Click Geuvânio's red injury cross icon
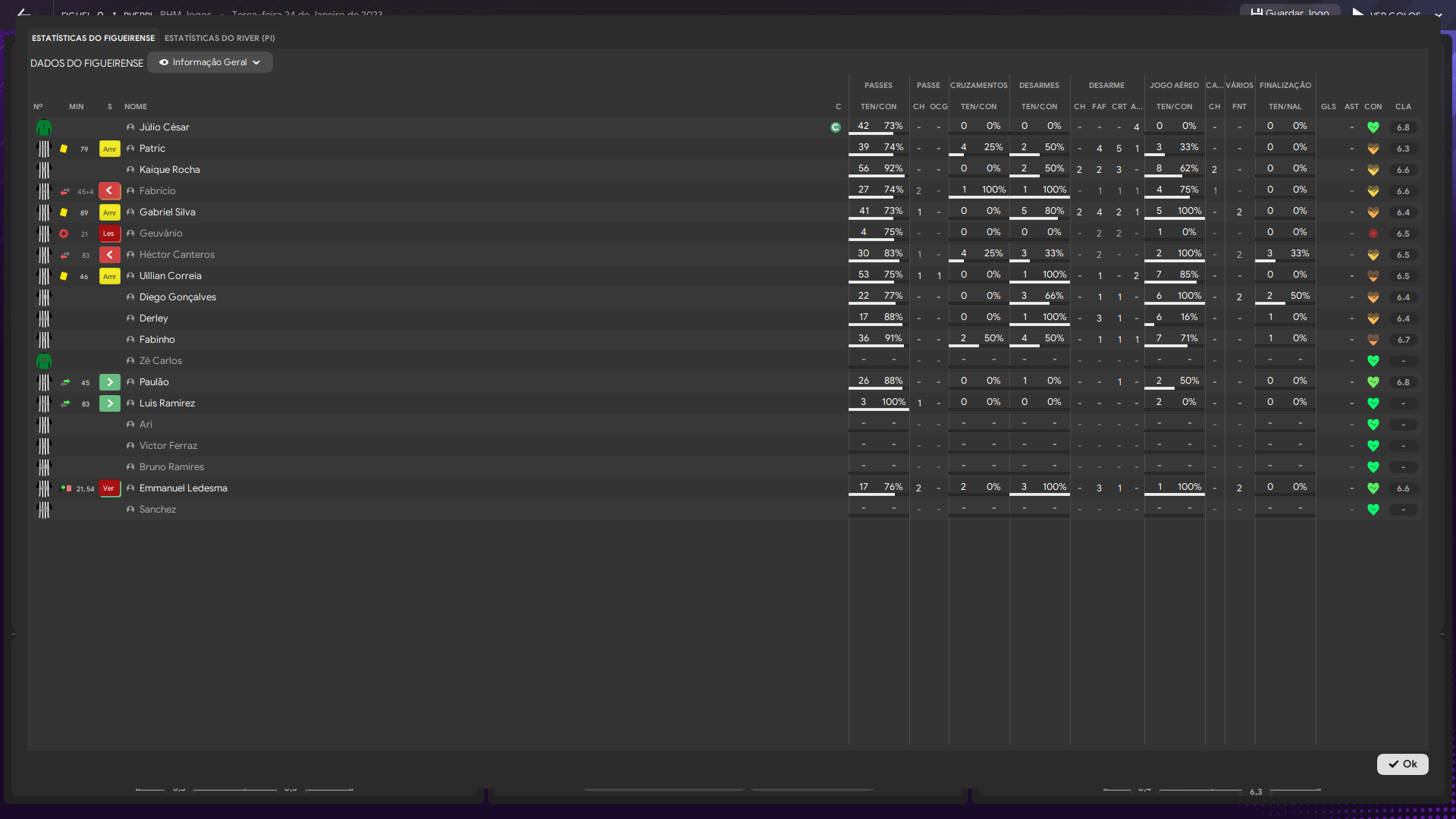1456x819 pixels. pyautogui.click(x=64, y=234)
